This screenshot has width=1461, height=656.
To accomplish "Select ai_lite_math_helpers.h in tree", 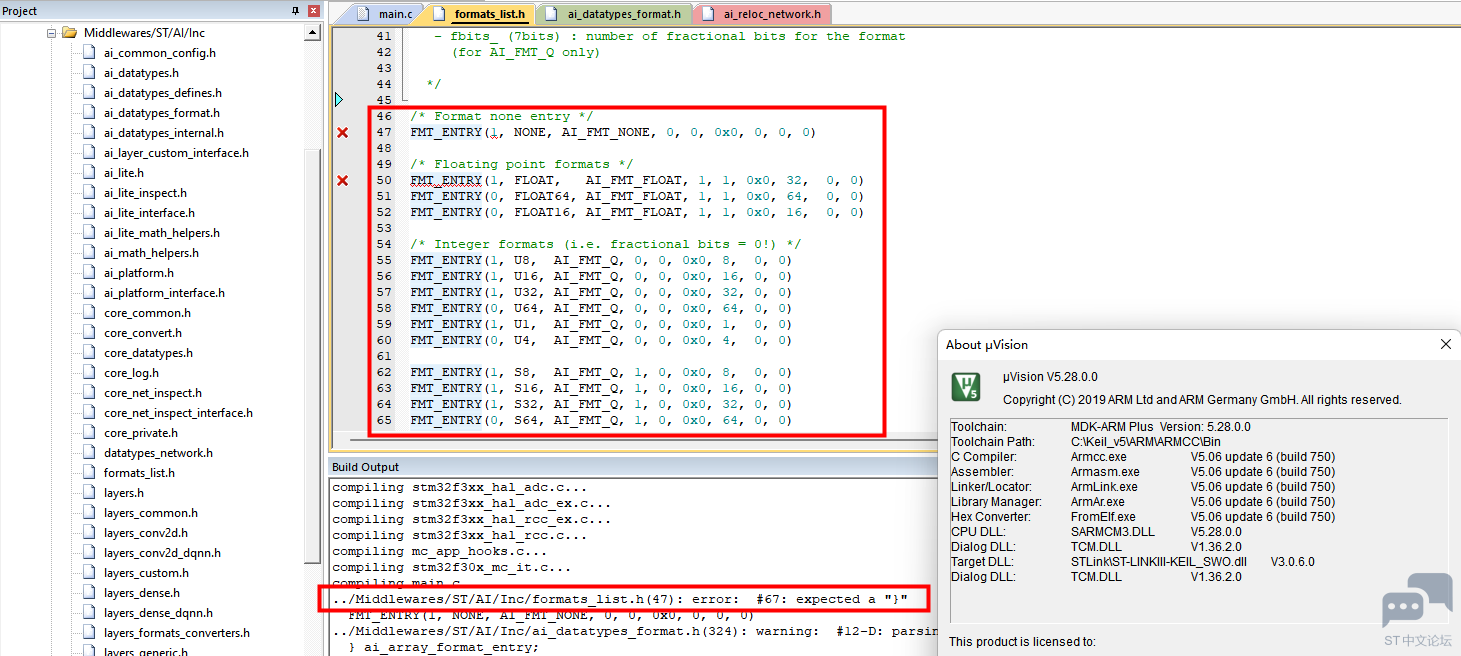I will click(161, 233).
